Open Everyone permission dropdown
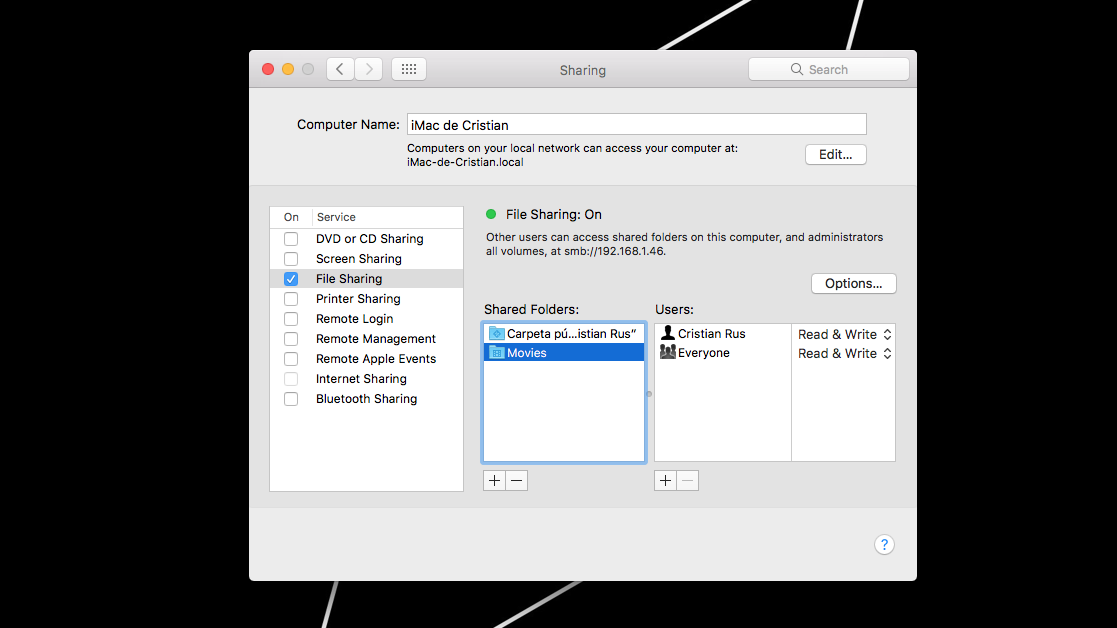Image resolution: width=1117 pixels, height=628 pixels. [x=844, y=353]
